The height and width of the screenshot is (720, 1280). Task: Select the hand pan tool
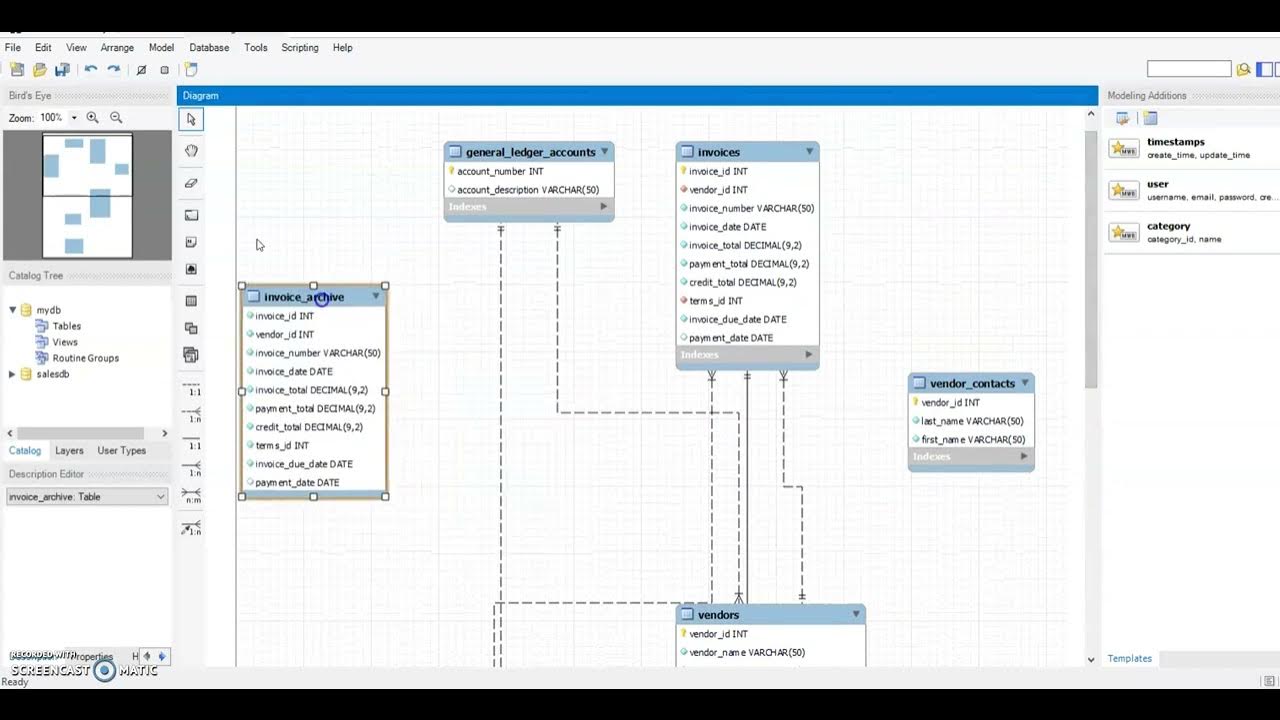click(x=191, y=151)
